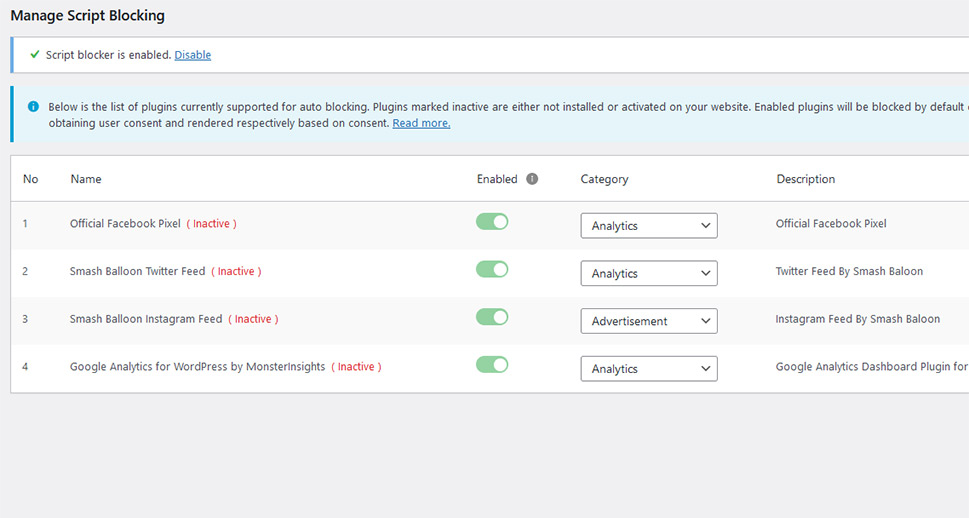Select the Smash Balloon Instagram Feed name
Screen dimensions: 969x518
coord(146,319)
